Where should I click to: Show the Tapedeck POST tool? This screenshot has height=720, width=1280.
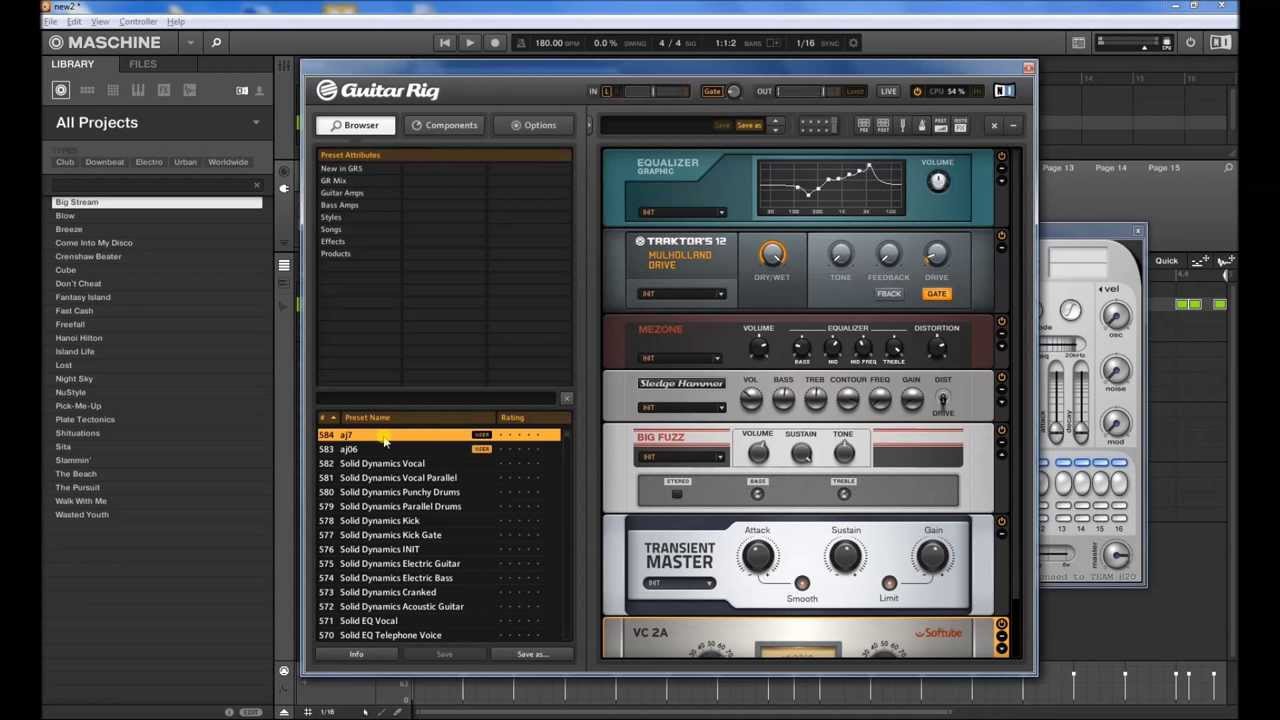point(882,125)
